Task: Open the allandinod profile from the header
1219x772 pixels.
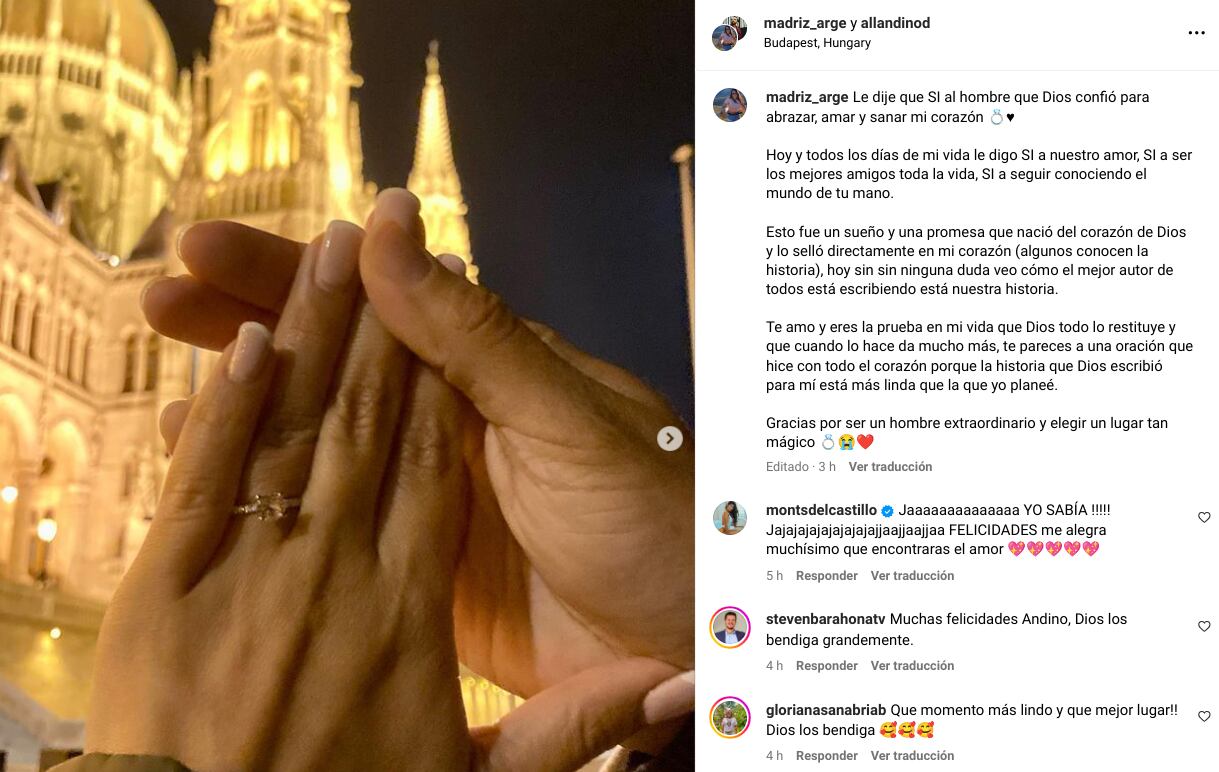Action: (x=896, y=23)
